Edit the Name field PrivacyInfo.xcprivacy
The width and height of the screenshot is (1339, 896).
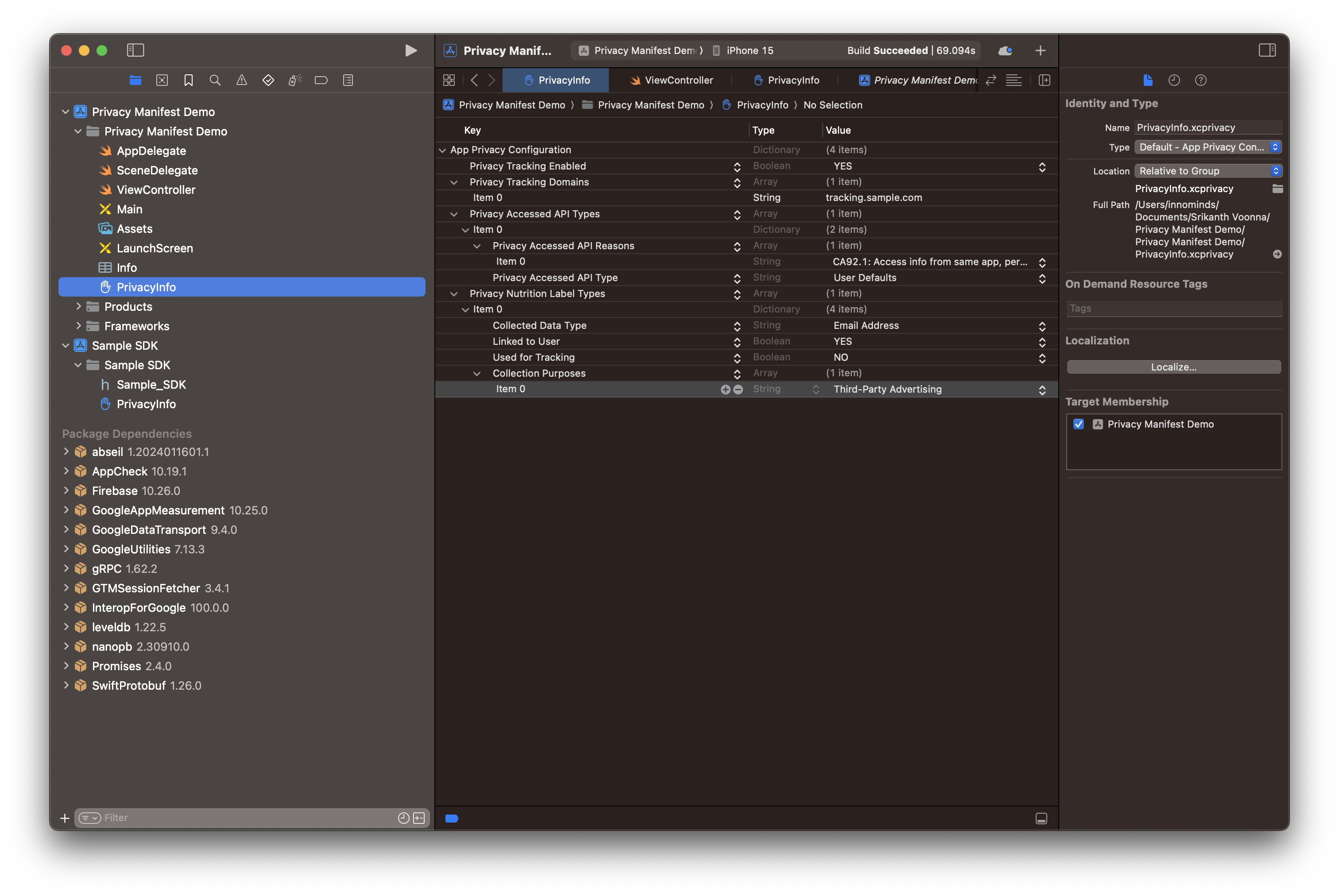click(x=1207, y=127)
